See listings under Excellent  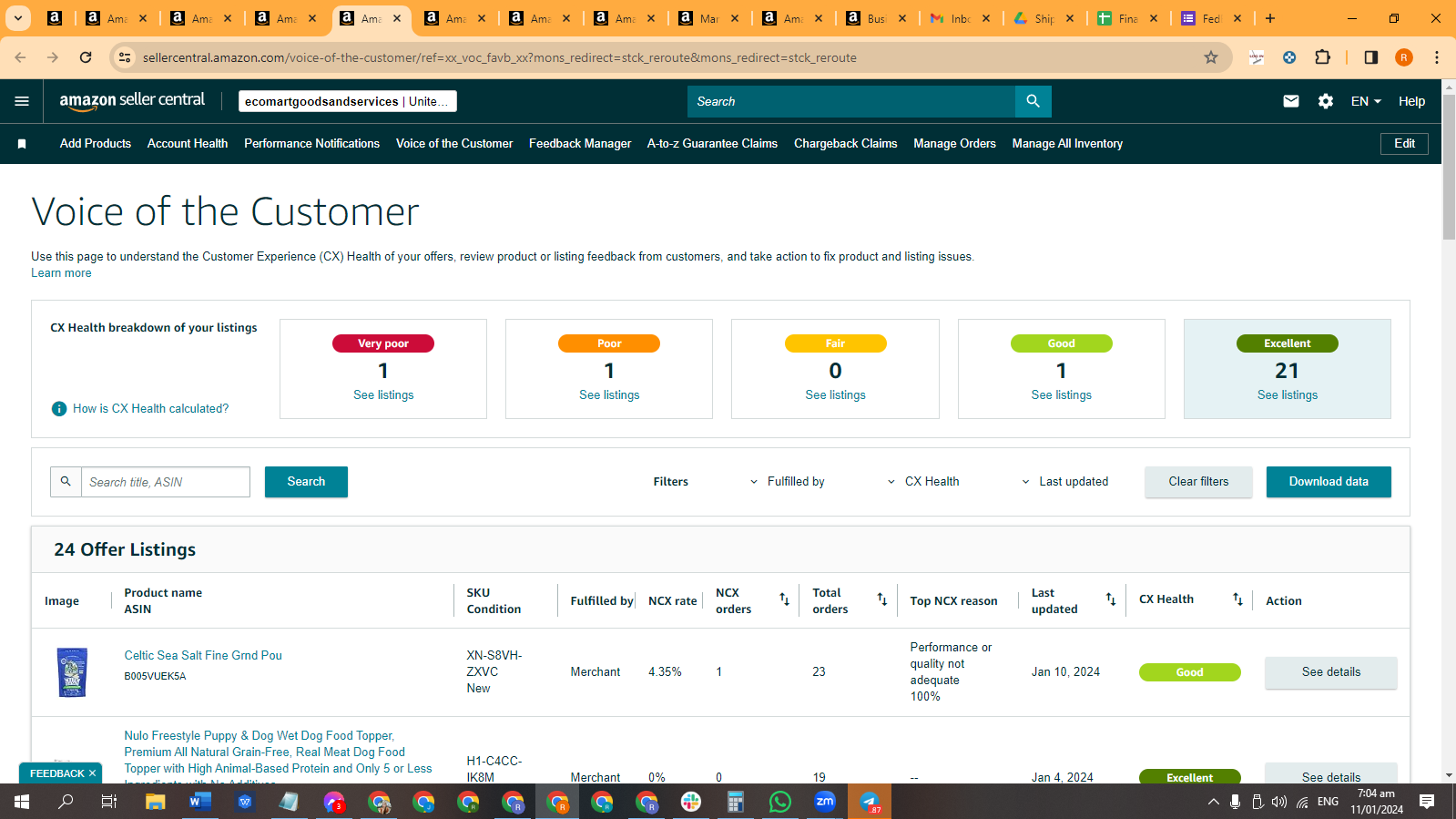pos(1288,395)
